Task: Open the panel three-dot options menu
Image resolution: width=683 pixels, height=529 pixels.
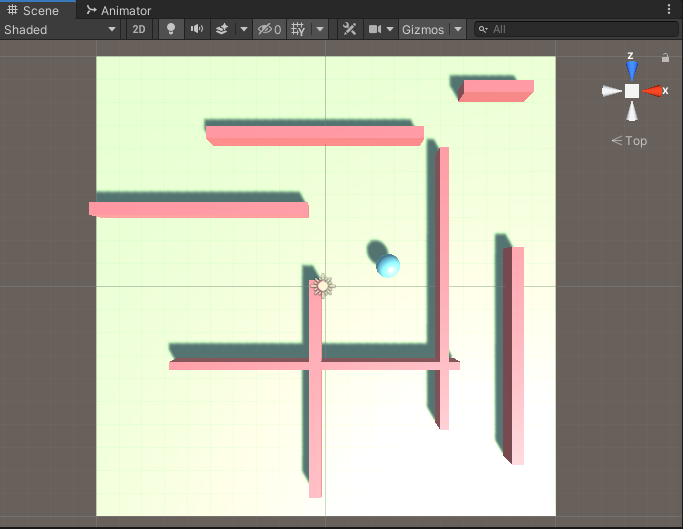Action: tap(669, 9)
